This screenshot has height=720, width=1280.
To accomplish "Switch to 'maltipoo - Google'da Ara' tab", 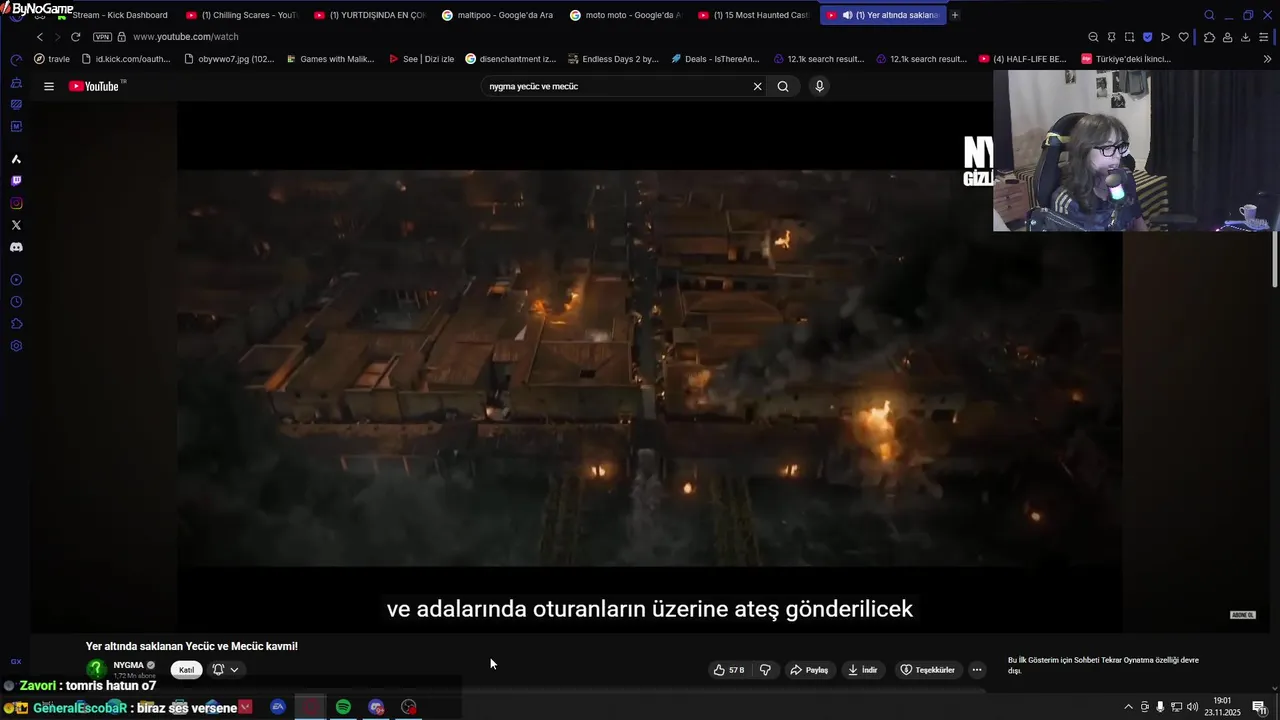I will [497, 15].
